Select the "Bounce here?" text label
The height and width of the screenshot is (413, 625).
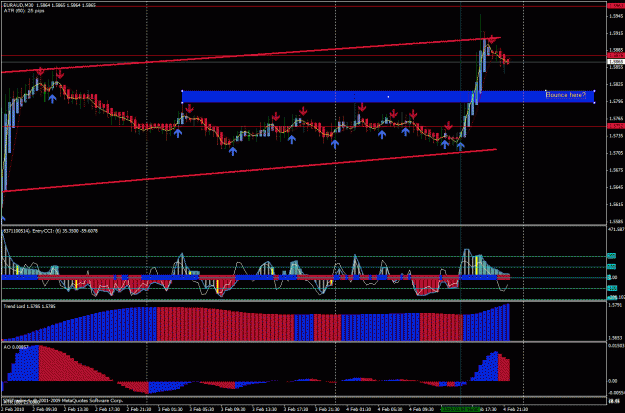tap(566, 95)
